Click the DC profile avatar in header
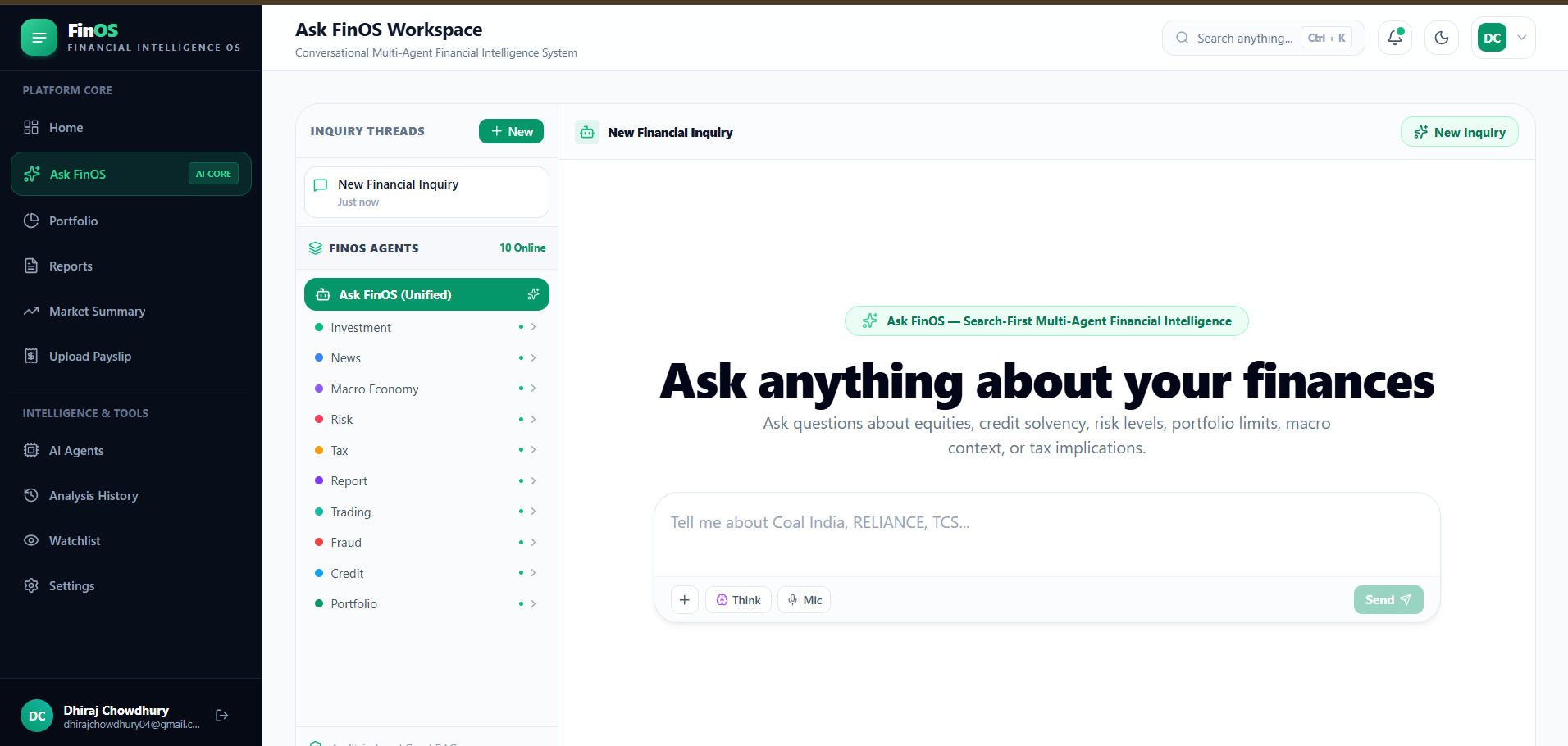Screen dimensions: 1568x746 pos(1492,38)
